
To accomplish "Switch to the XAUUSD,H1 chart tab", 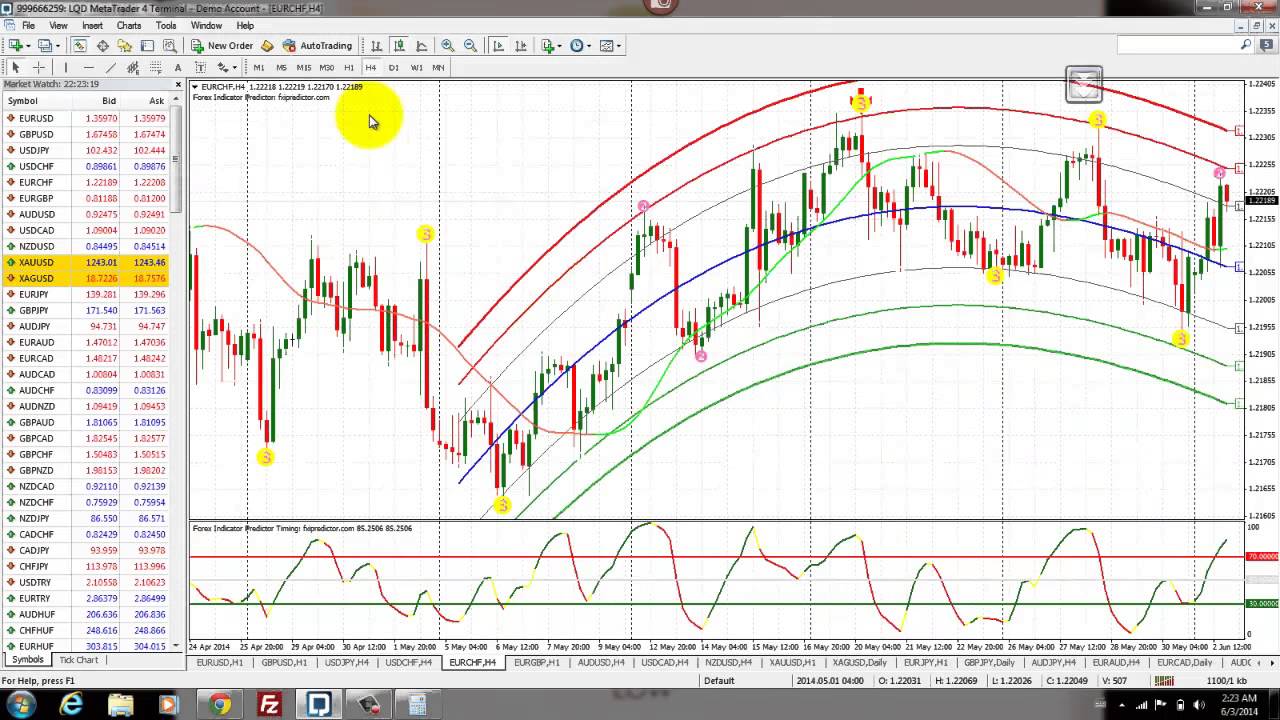I will 792,662.
